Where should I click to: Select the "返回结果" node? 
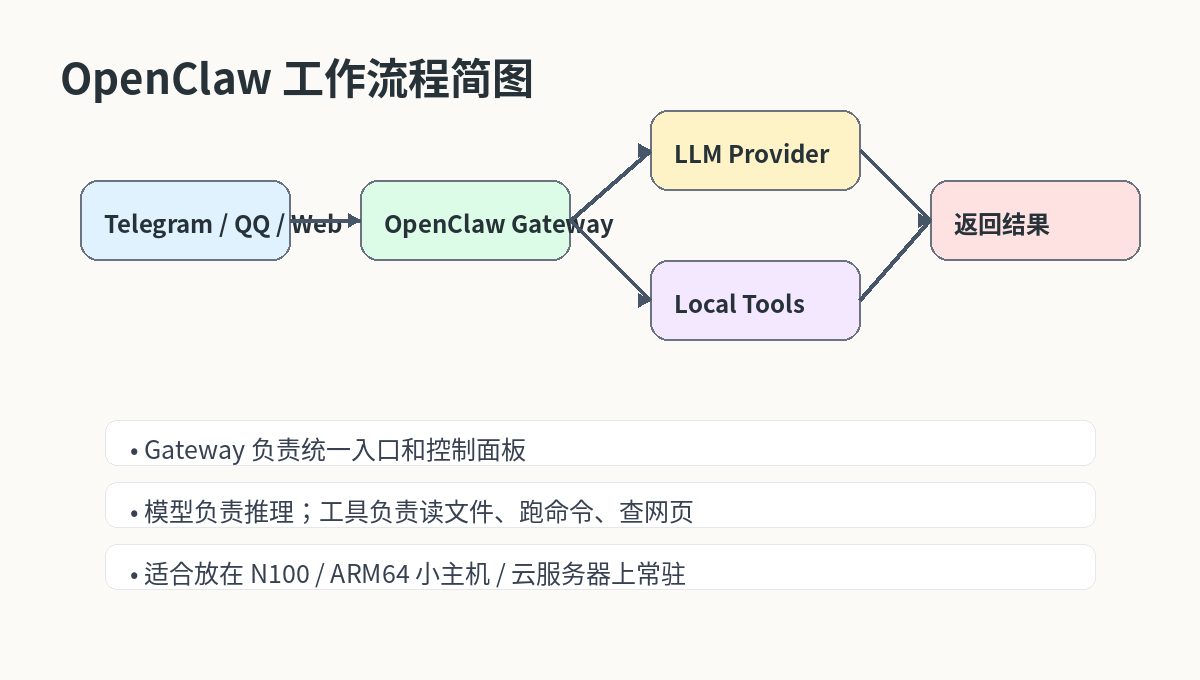pos(1036,221)
